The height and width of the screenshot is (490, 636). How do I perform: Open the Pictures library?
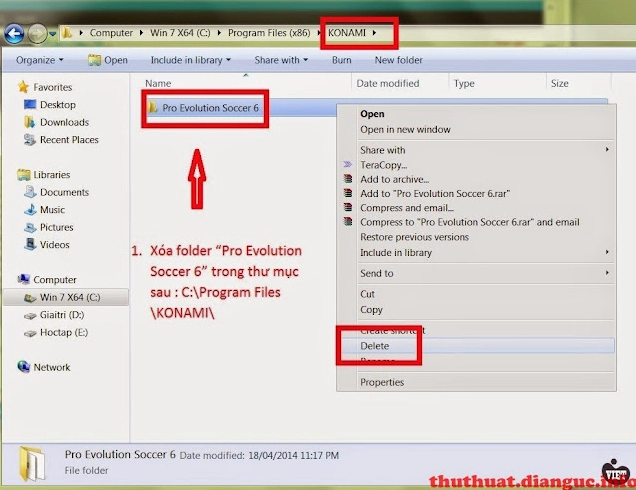(56, 227)
